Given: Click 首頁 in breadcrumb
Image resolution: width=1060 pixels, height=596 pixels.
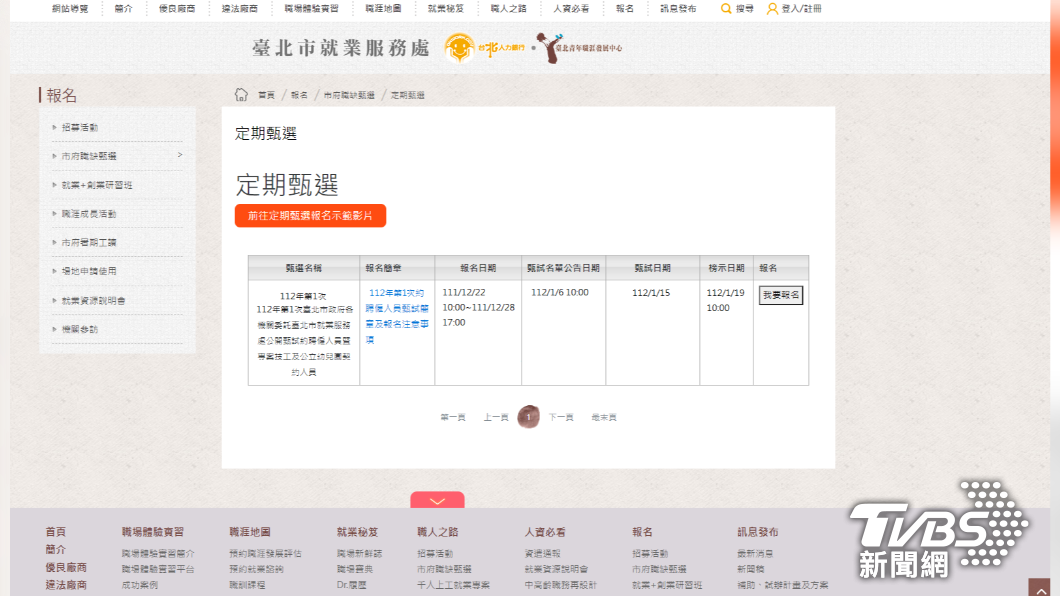Looking at the screenshot, I should (266, 95).
